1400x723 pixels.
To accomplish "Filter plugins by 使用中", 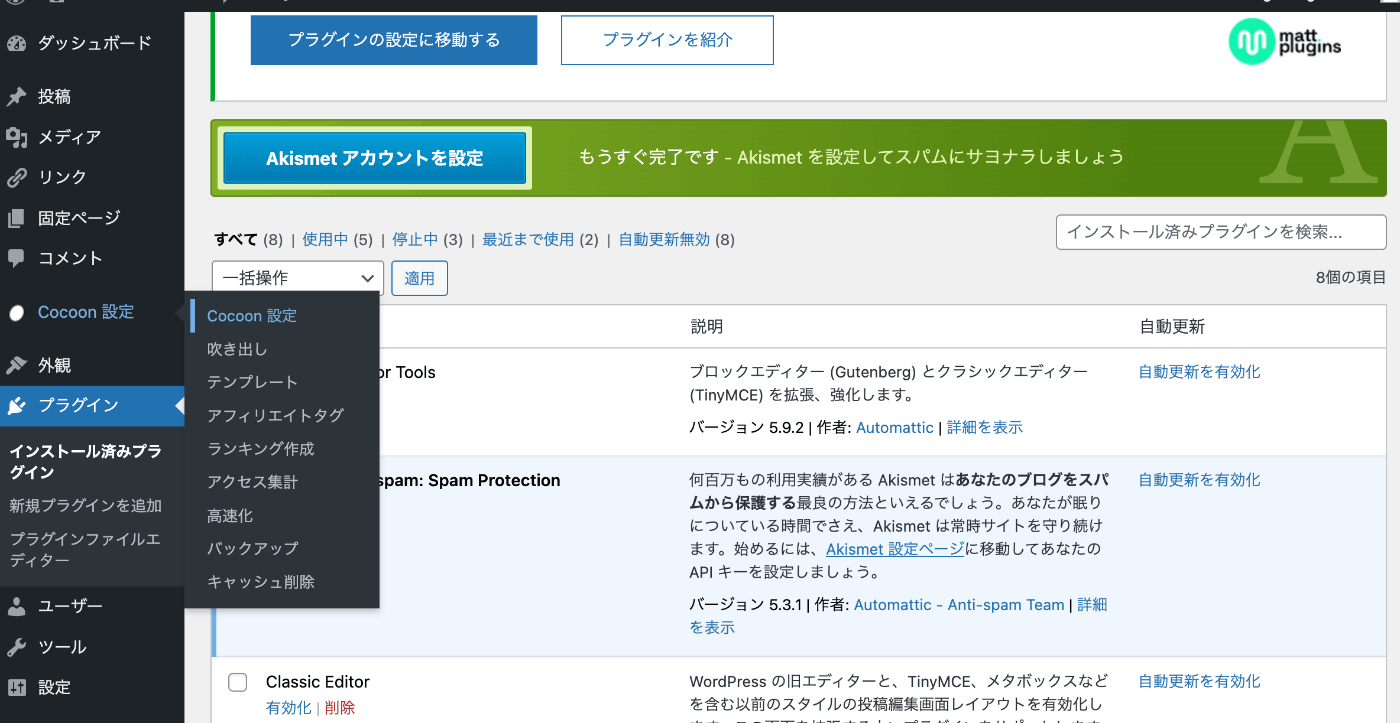I will (325, 240).
